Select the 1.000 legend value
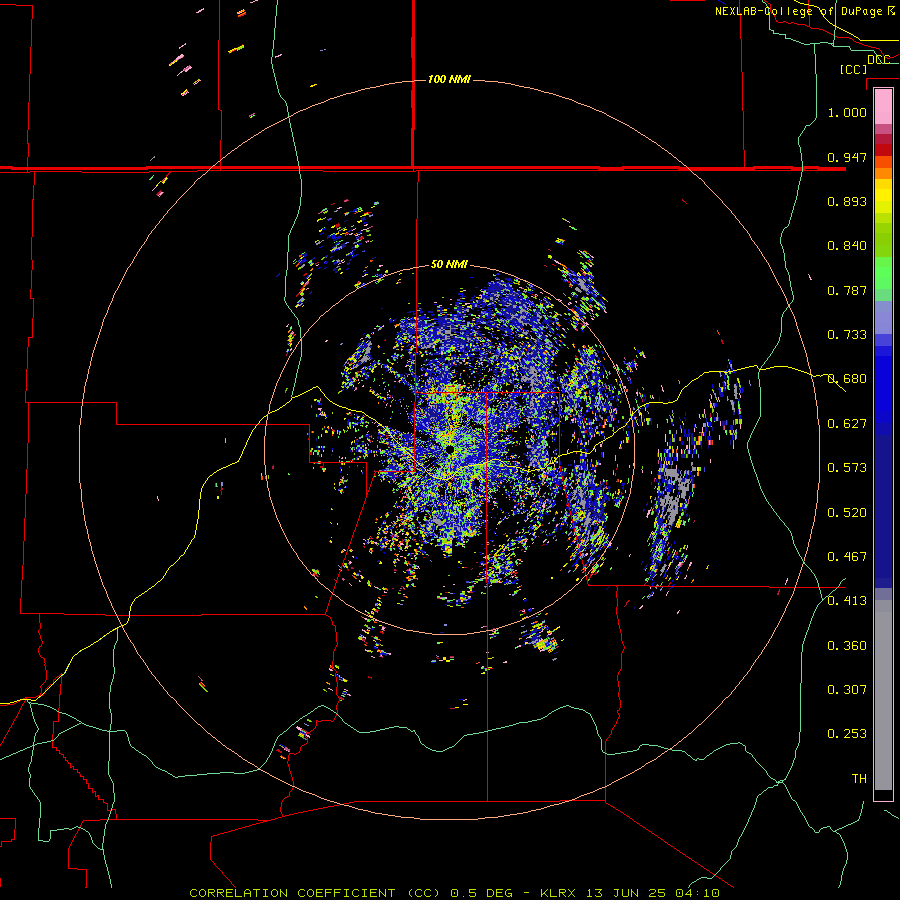Viewport: 900px width, 900px height. coord(847,112)
